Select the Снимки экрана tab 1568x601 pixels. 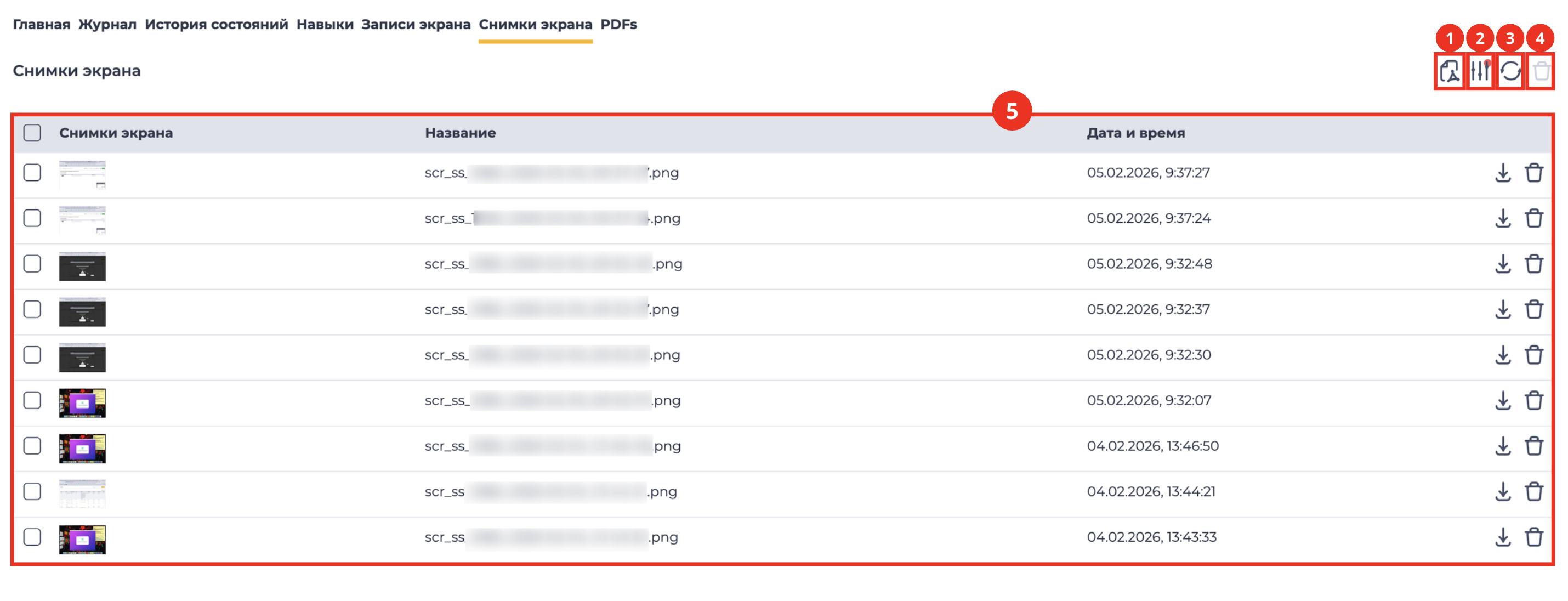[535, 24]
